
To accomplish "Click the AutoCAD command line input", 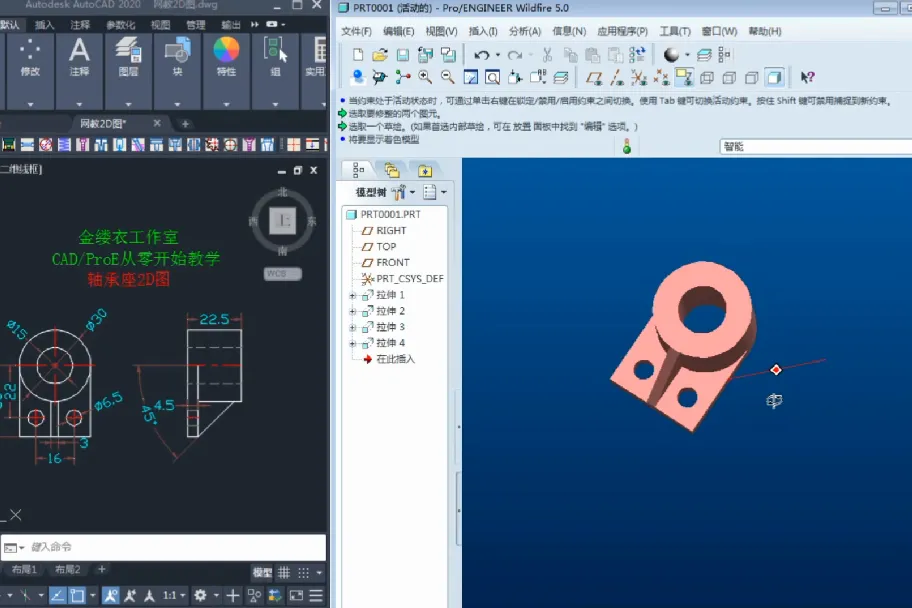I will 163,547.
